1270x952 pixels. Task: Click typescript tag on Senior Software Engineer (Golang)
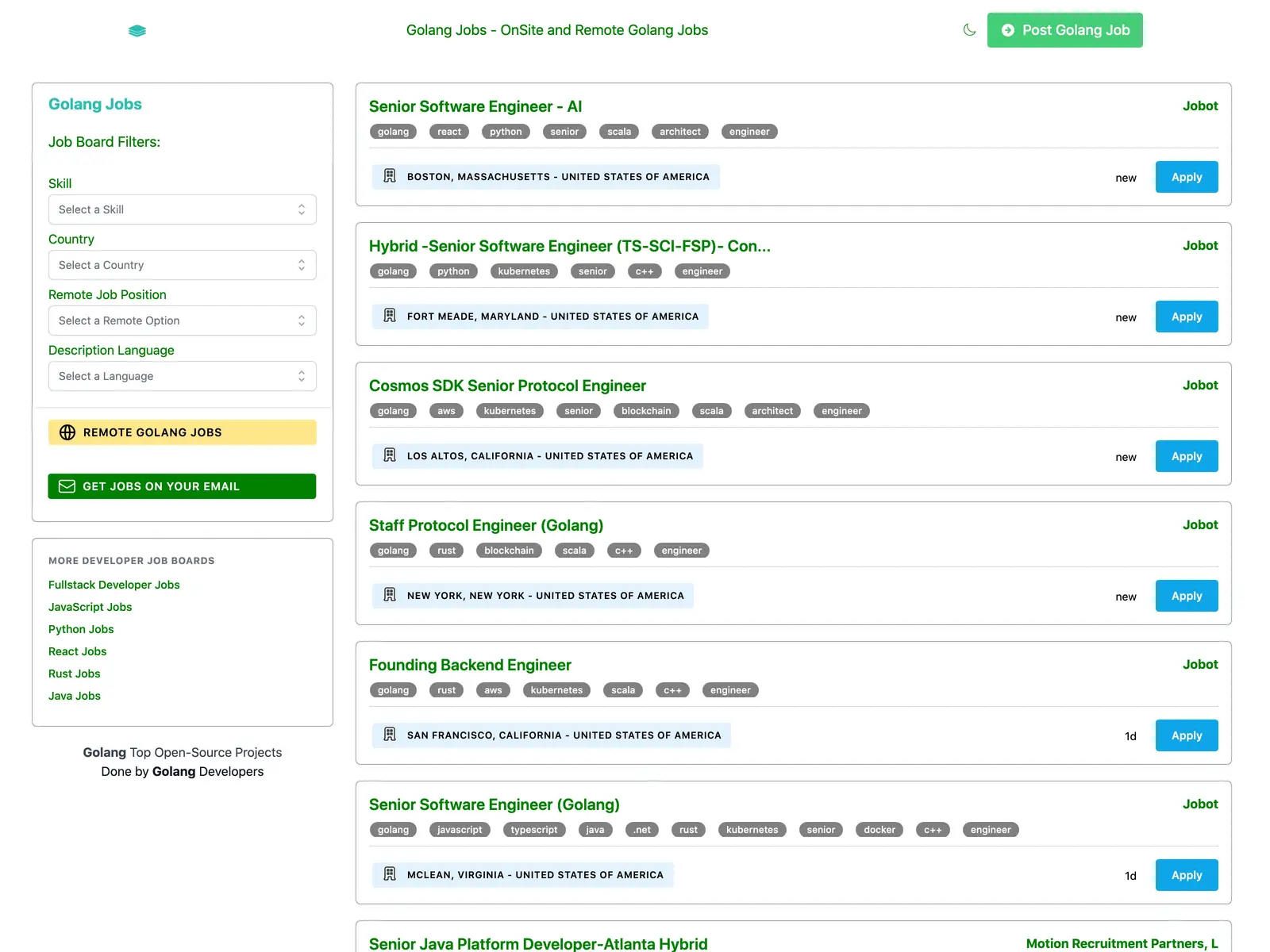[534, 830]
